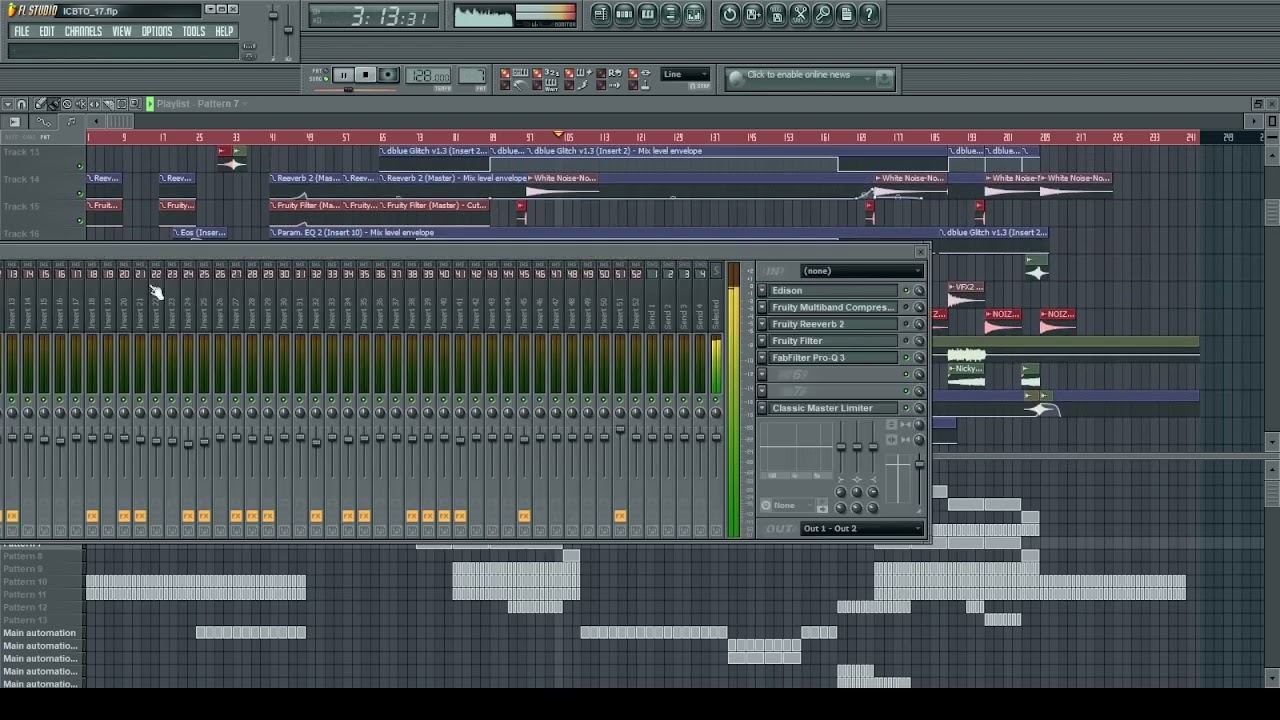This screenshot has height=720, width=1280.
Task: Open the Fruity Filter slot dropdown arrow
Action: (x=762, y=341)
